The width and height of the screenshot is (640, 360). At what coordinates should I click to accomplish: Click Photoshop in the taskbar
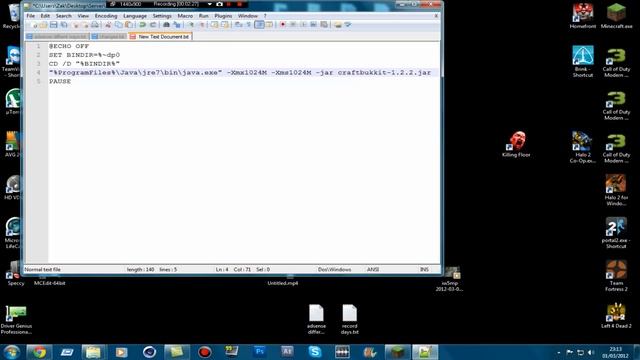[x=260, y=352]
